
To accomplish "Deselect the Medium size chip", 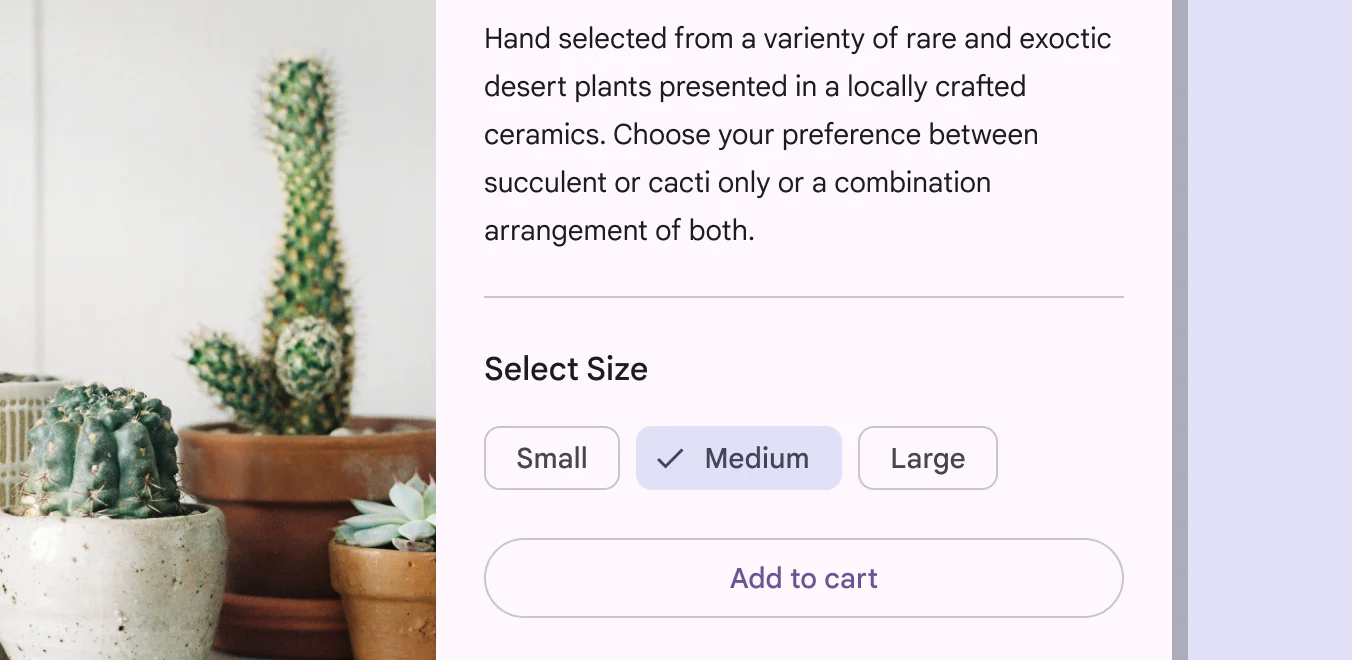I will click(739, 458).
